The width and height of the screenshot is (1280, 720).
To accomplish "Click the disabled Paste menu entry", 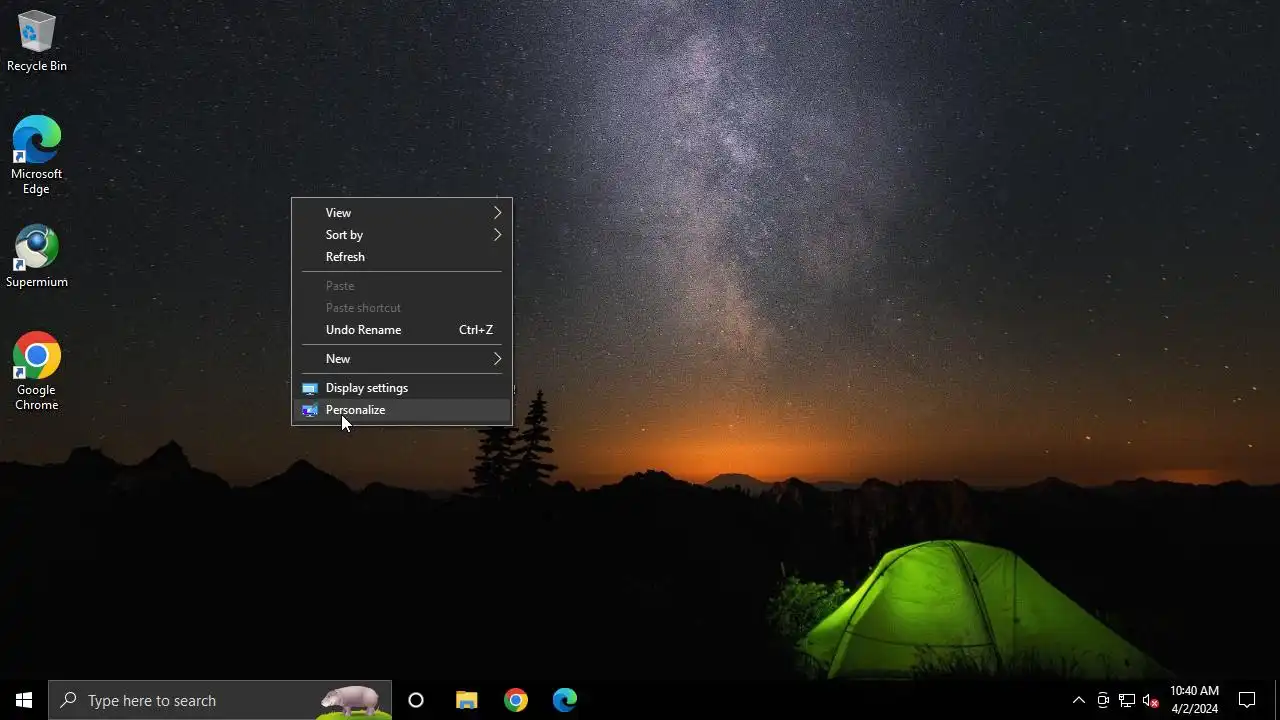I will [402, 286].
